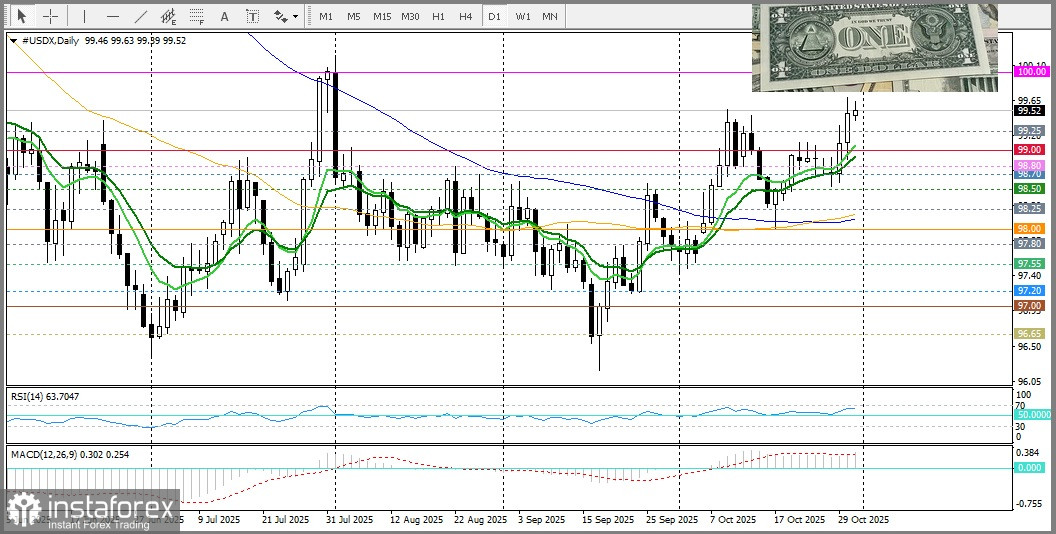Select the trendline drawing tool
This screenshot has width=1056, height=534.
pyautogui.click(x=141, y=16)
